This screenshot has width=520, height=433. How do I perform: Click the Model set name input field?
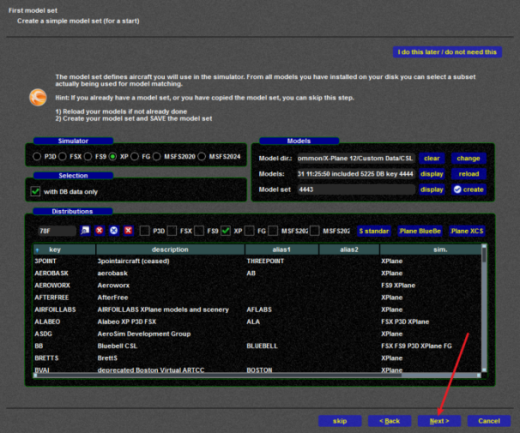pos(356,189)
